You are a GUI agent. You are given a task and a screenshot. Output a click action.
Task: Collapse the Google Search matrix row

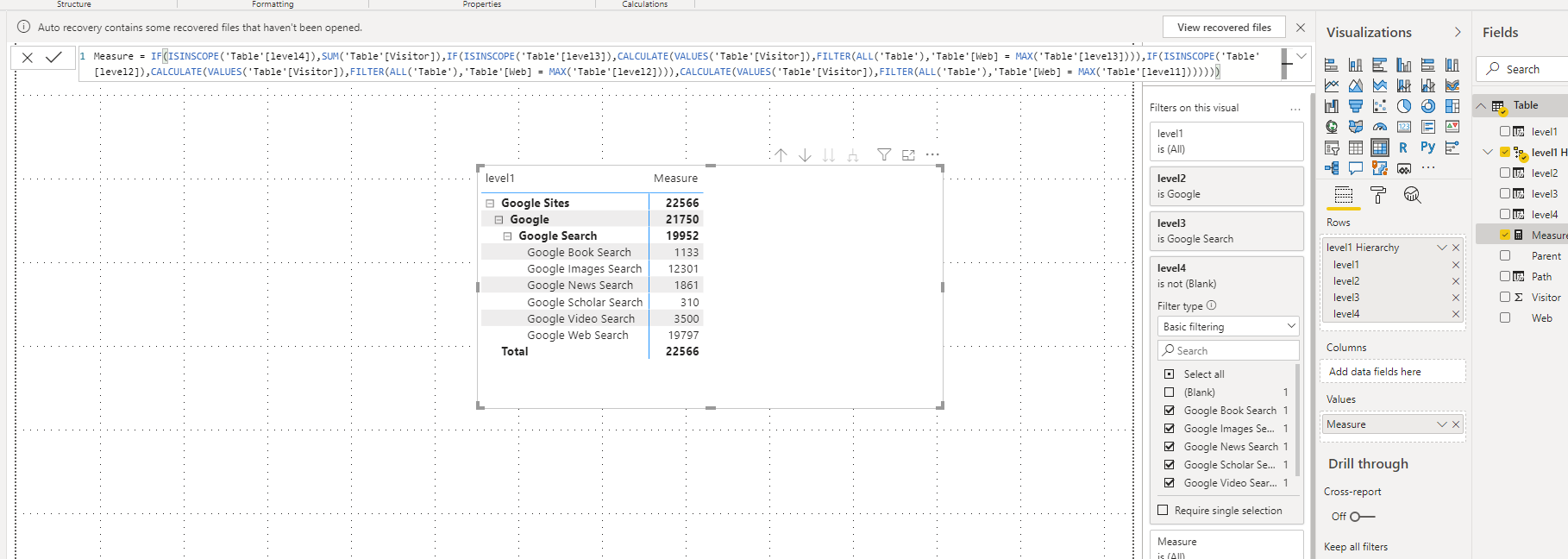pyautogui.click(x=507, y=236)
